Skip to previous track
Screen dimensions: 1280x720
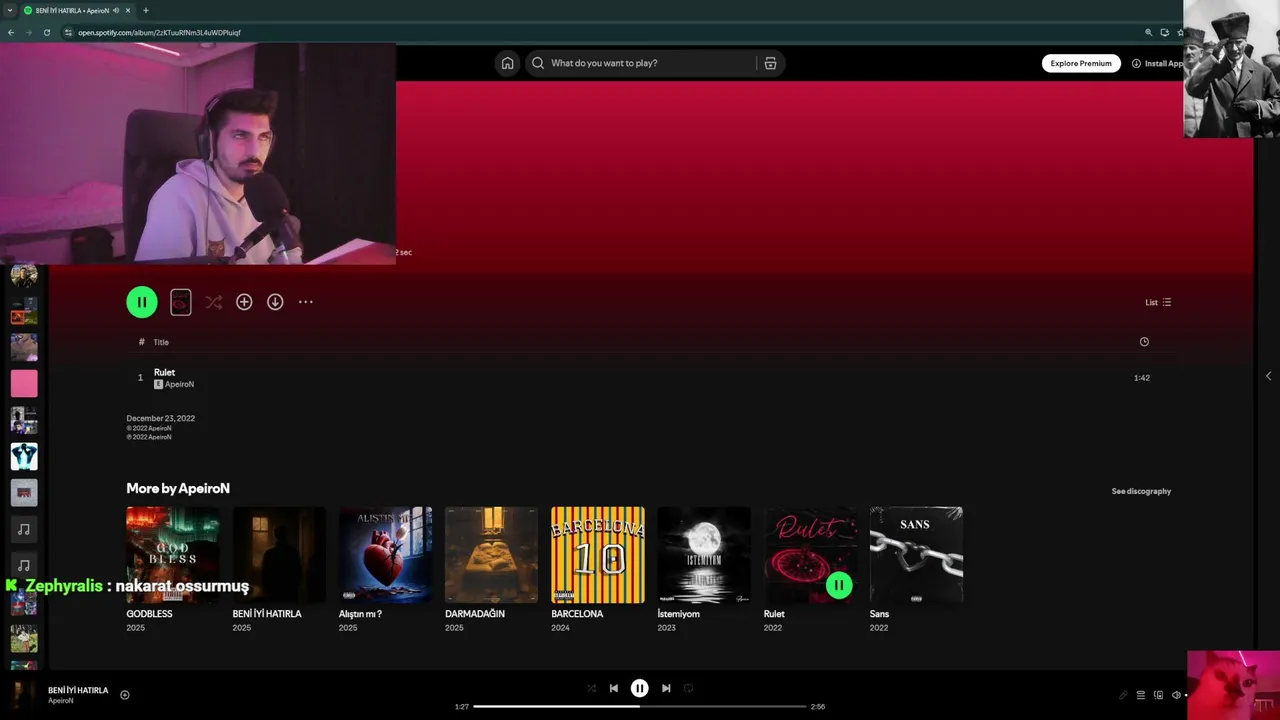(x=613, y=688)
